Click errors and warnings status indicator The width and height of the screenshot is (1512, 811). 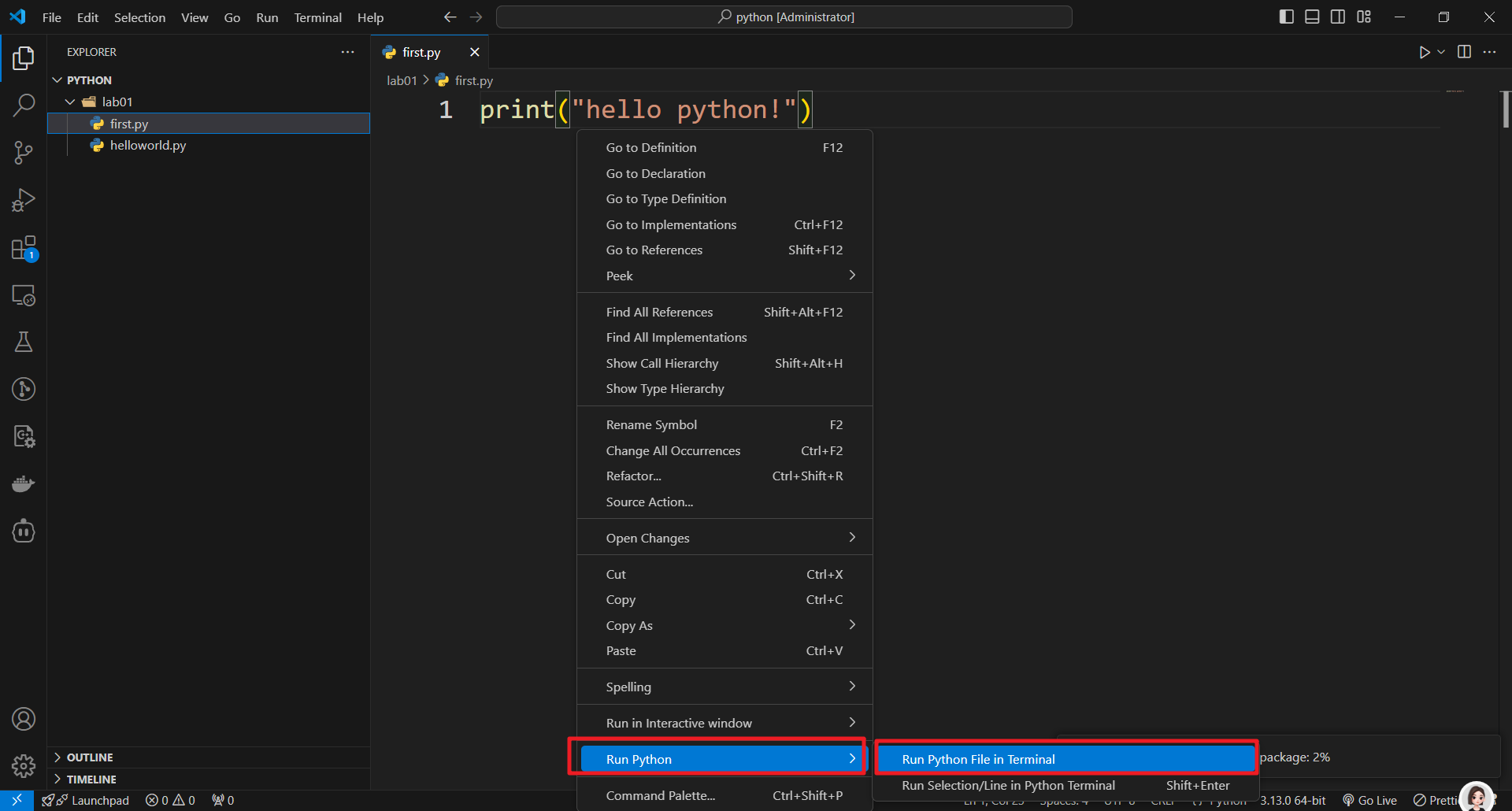coord(170,800)
